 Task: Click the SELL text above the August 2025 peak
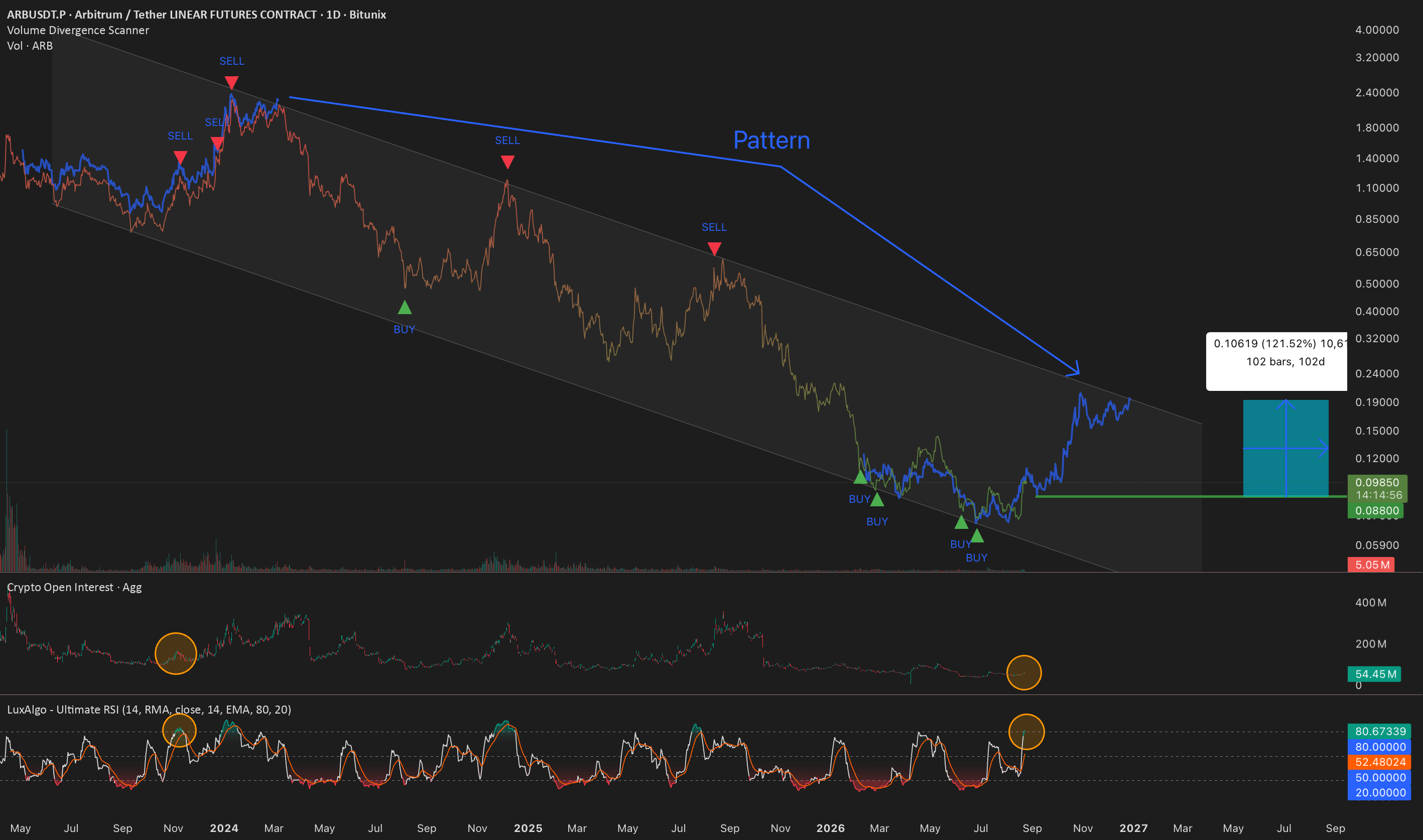pos(714,227)
